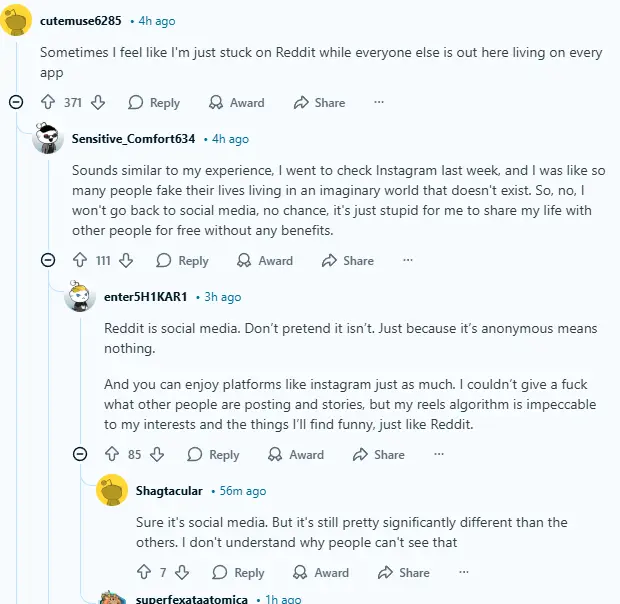Downvote Sensitive_Comfort634's comment

tap(126, 260)
